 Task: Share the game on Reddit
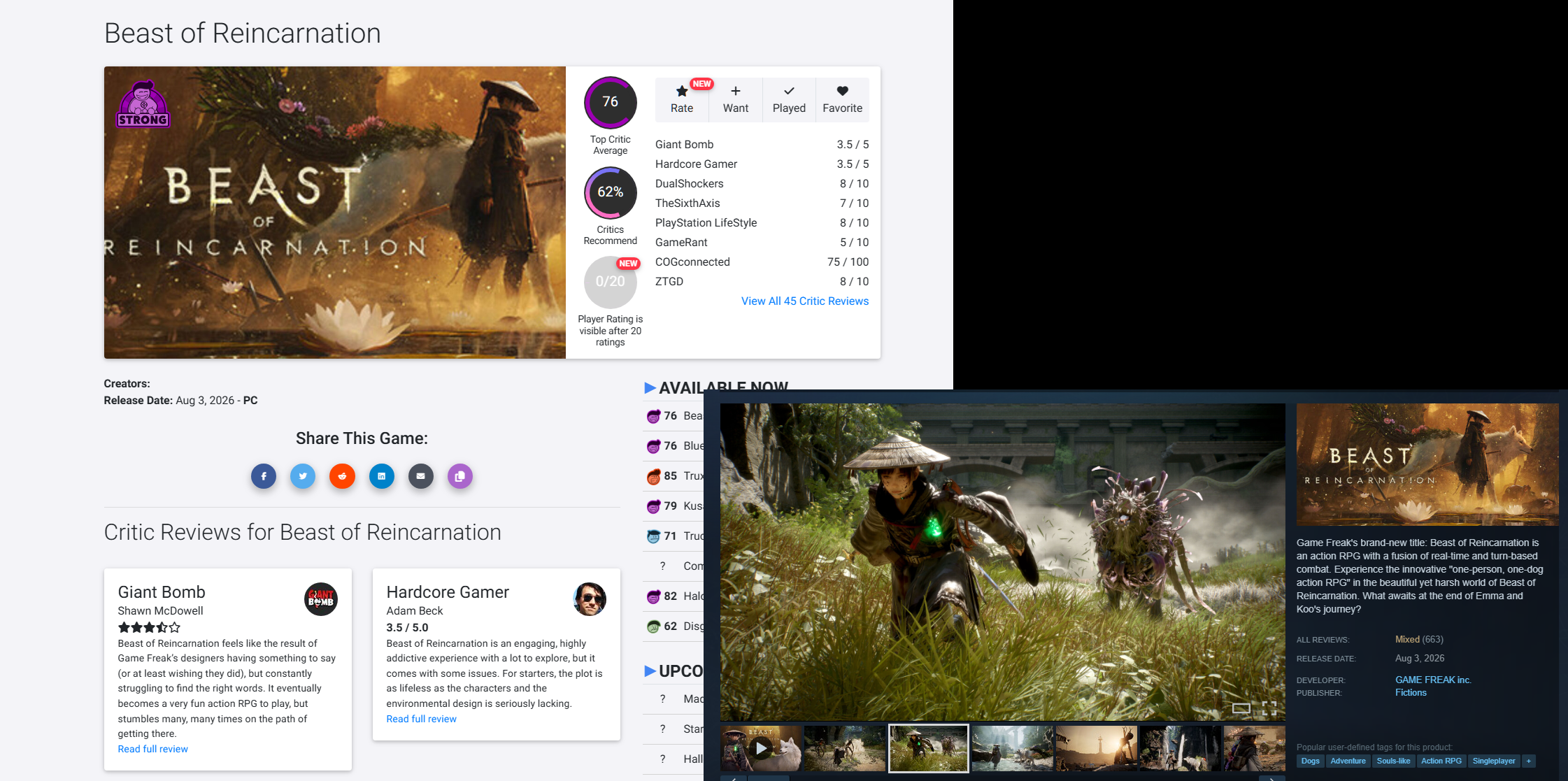[x=342, y=476]
